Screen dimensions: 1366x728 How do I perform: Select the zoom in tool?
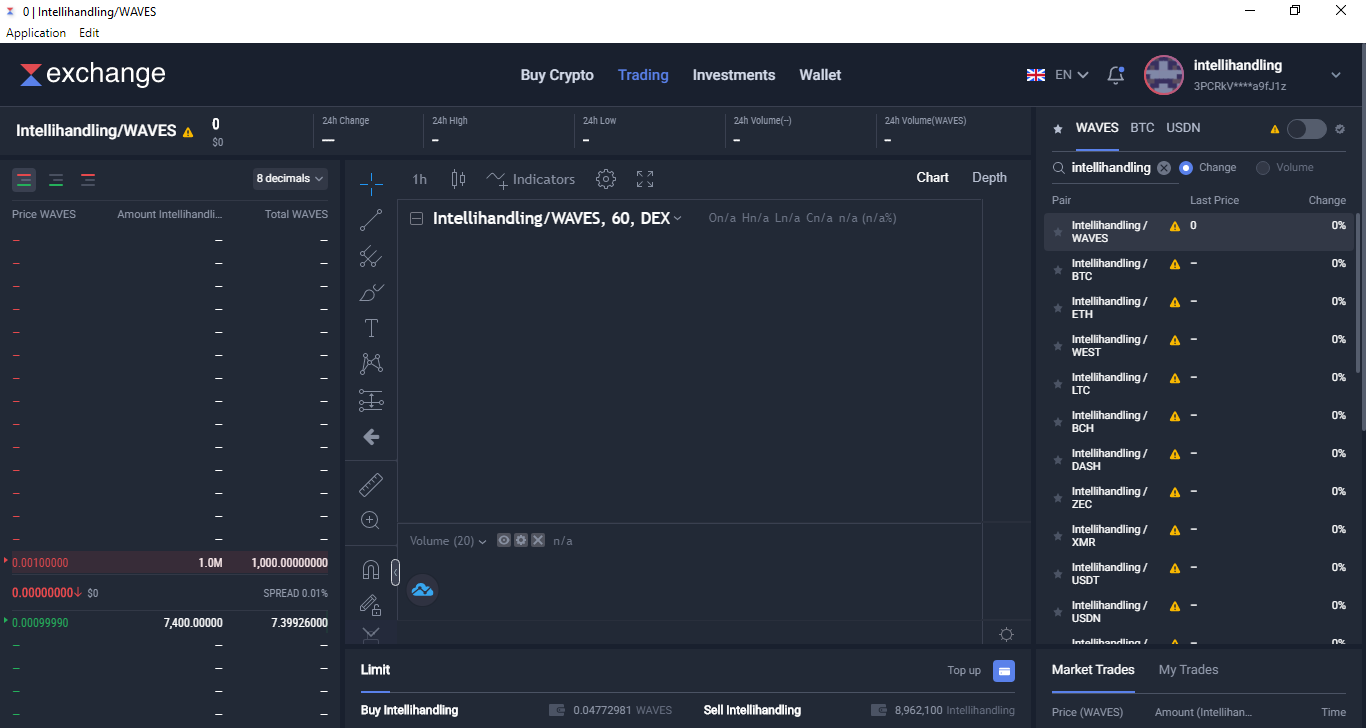tap(371, 520)
